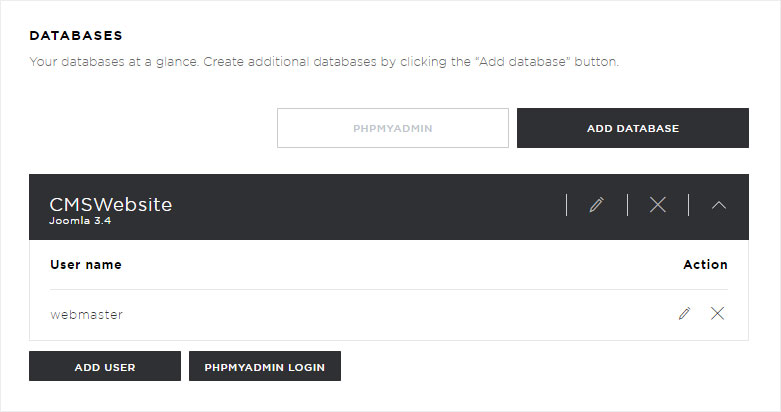Remove the webmaster user with X icon

tap(717, 313)
